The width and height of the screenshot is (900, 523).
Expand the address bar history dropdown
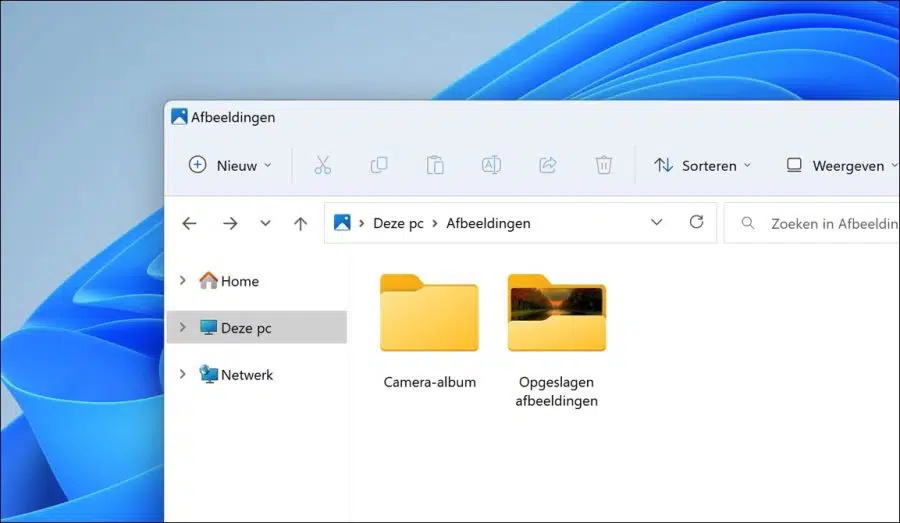click(657, 222)
